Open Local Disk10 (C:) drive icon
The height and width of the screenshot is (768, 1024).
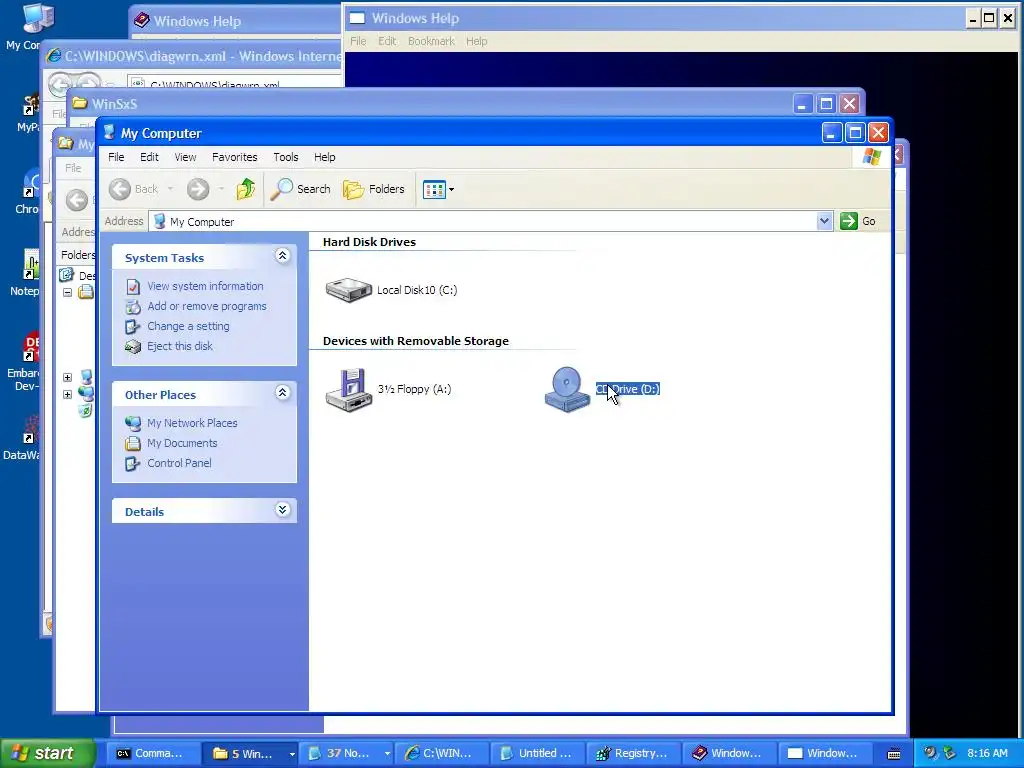[349, 289]
